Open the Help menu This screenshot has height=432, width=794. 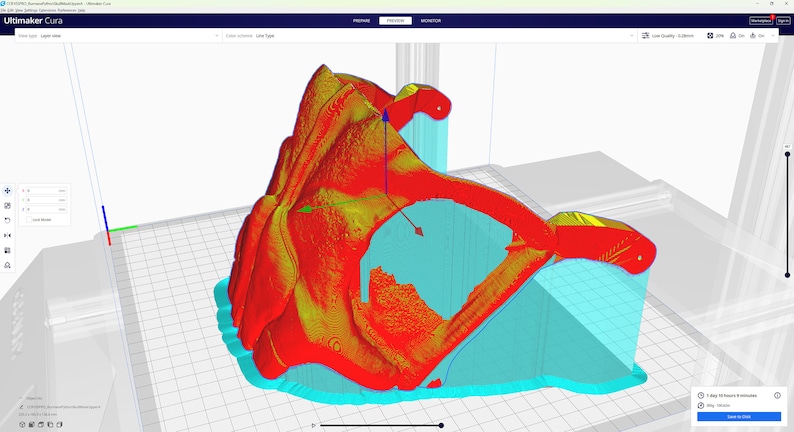coord(82,10)
